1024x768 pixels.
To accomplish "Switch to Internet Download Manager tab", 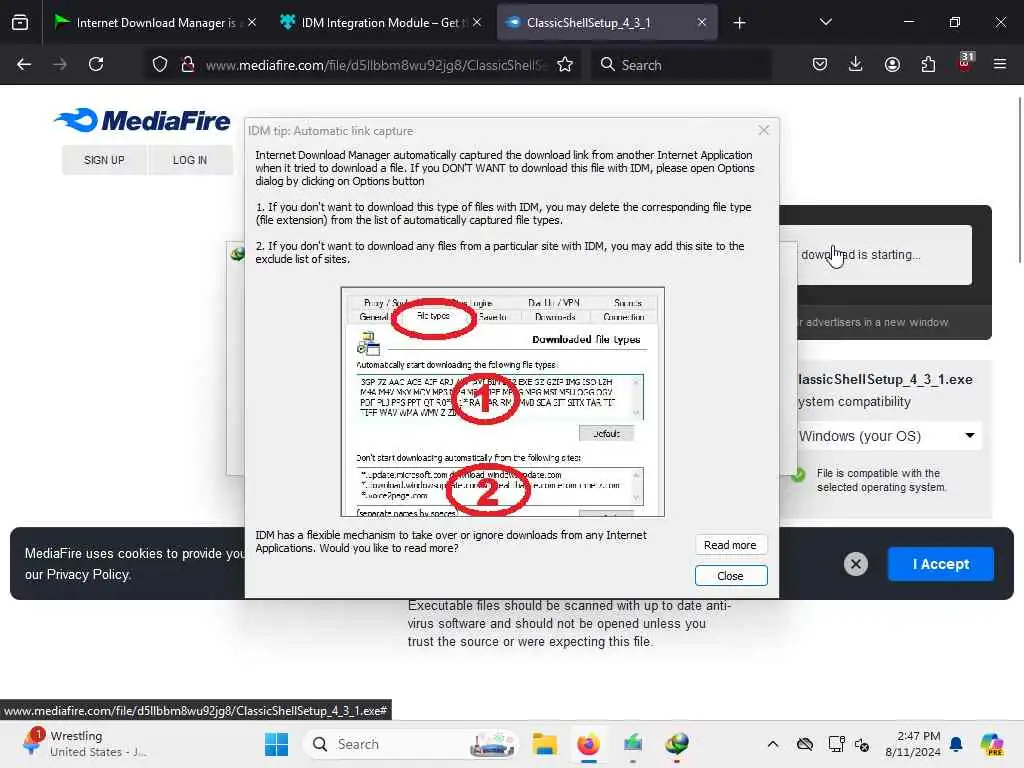I will [155, 23].
